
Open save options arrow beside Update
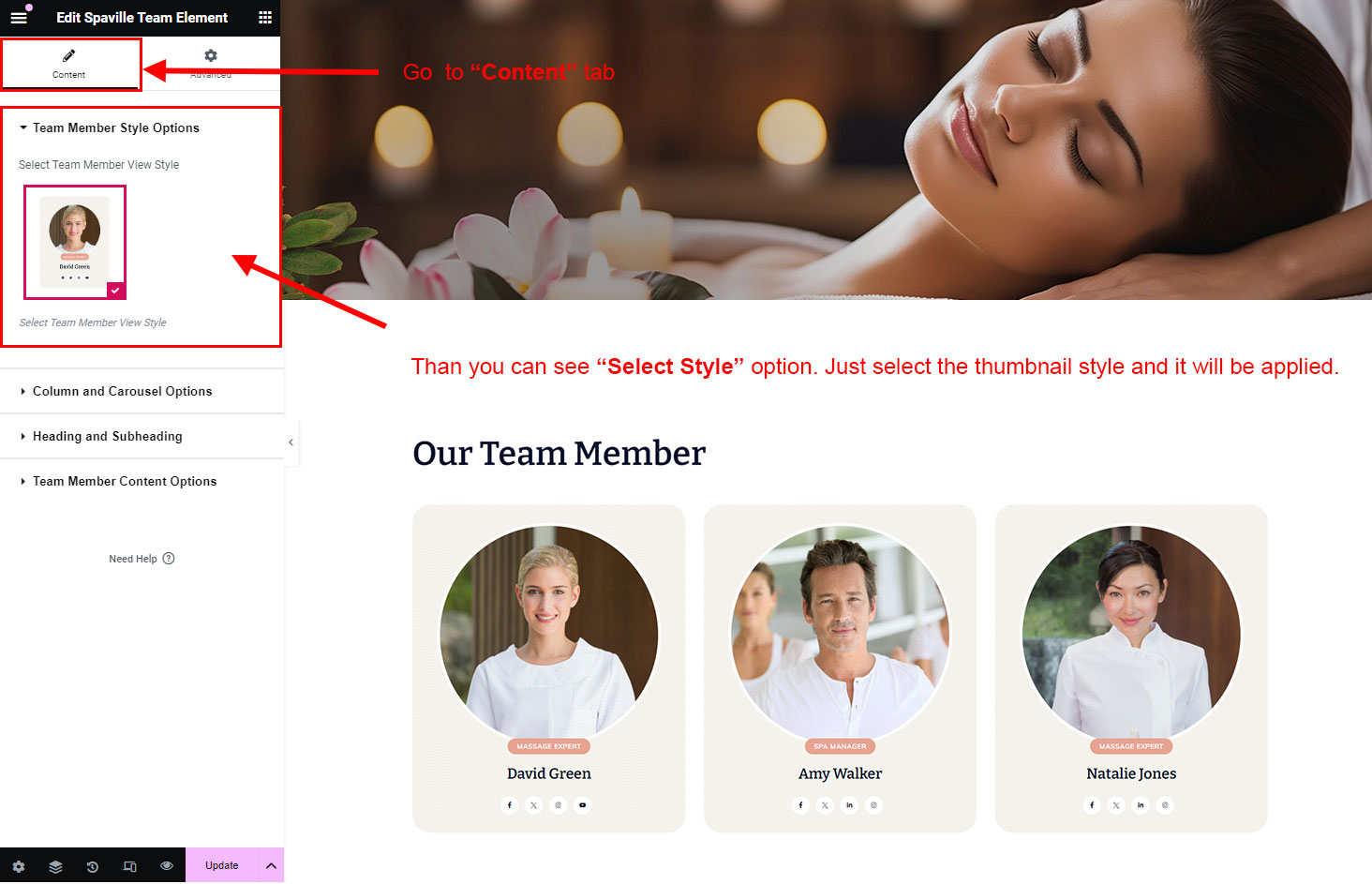point(271,866)
